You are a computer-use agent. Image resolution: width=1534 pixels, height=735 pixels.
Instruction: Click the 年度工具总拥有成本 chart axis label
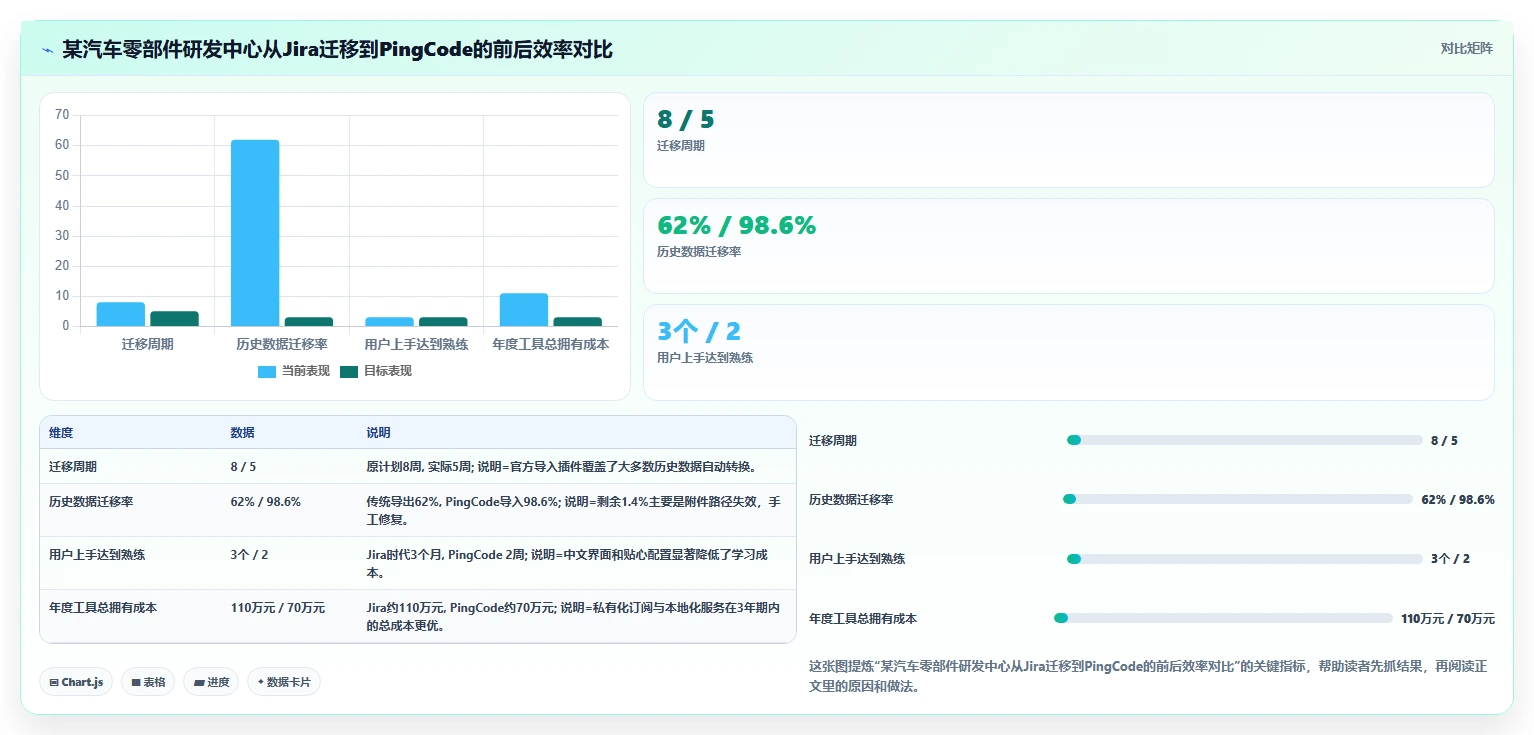click(x=551, y=344)
